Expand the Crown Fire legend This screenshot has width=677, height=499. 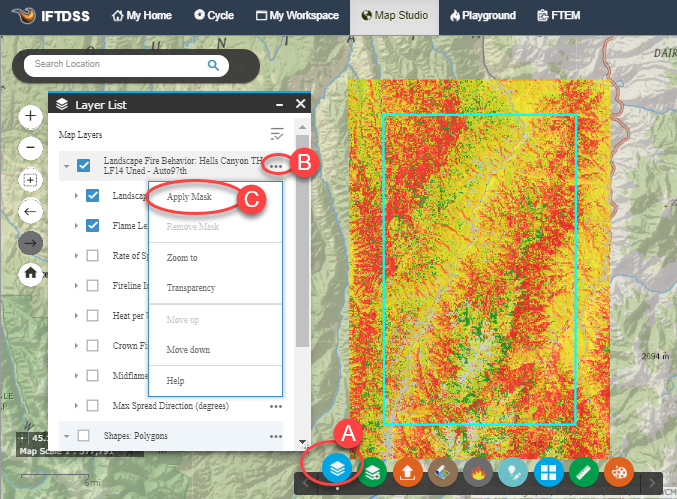pyautogui.click(x=76, y=345)
